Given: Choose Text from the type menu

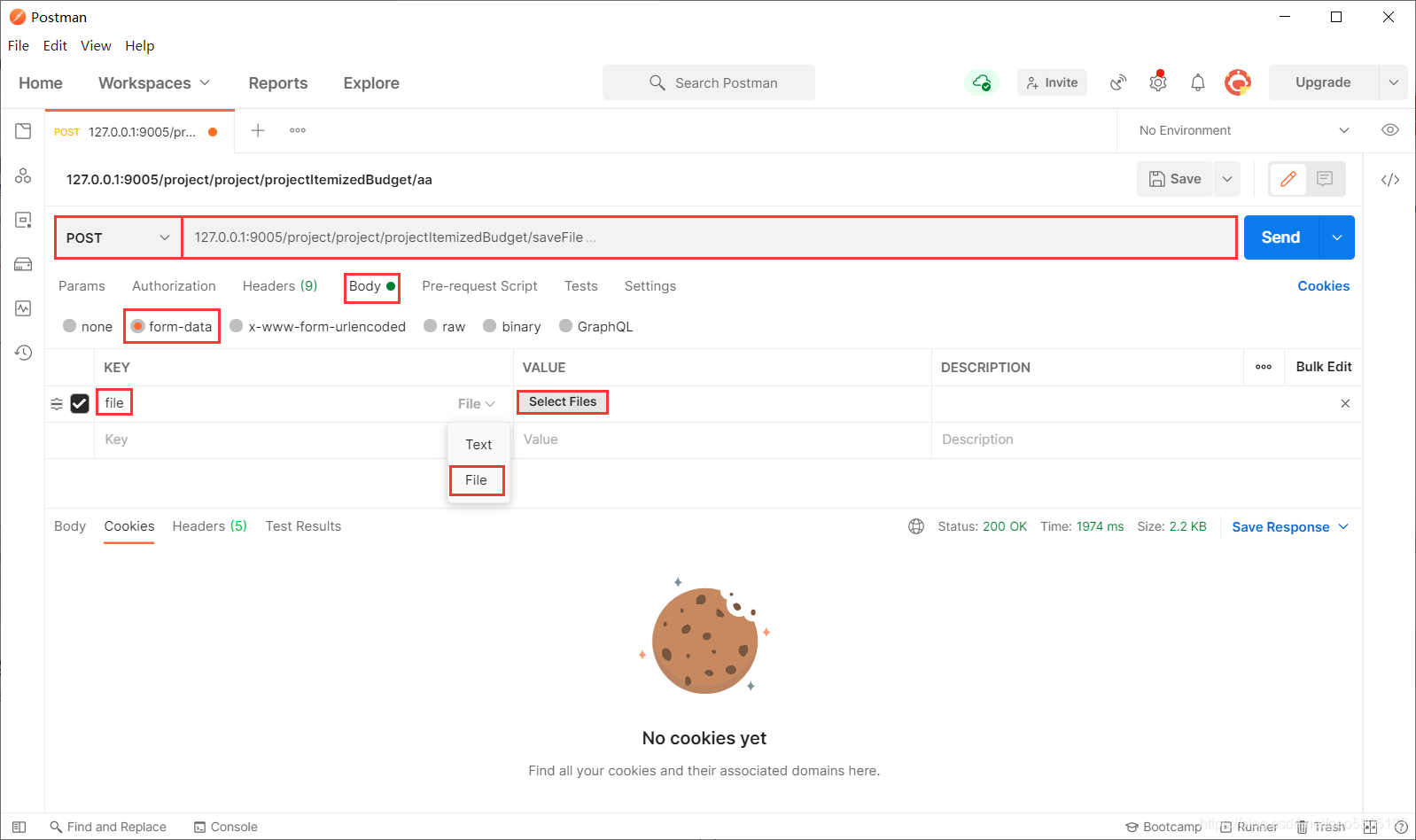Looking at the screenshot, I should pos(478,444).
